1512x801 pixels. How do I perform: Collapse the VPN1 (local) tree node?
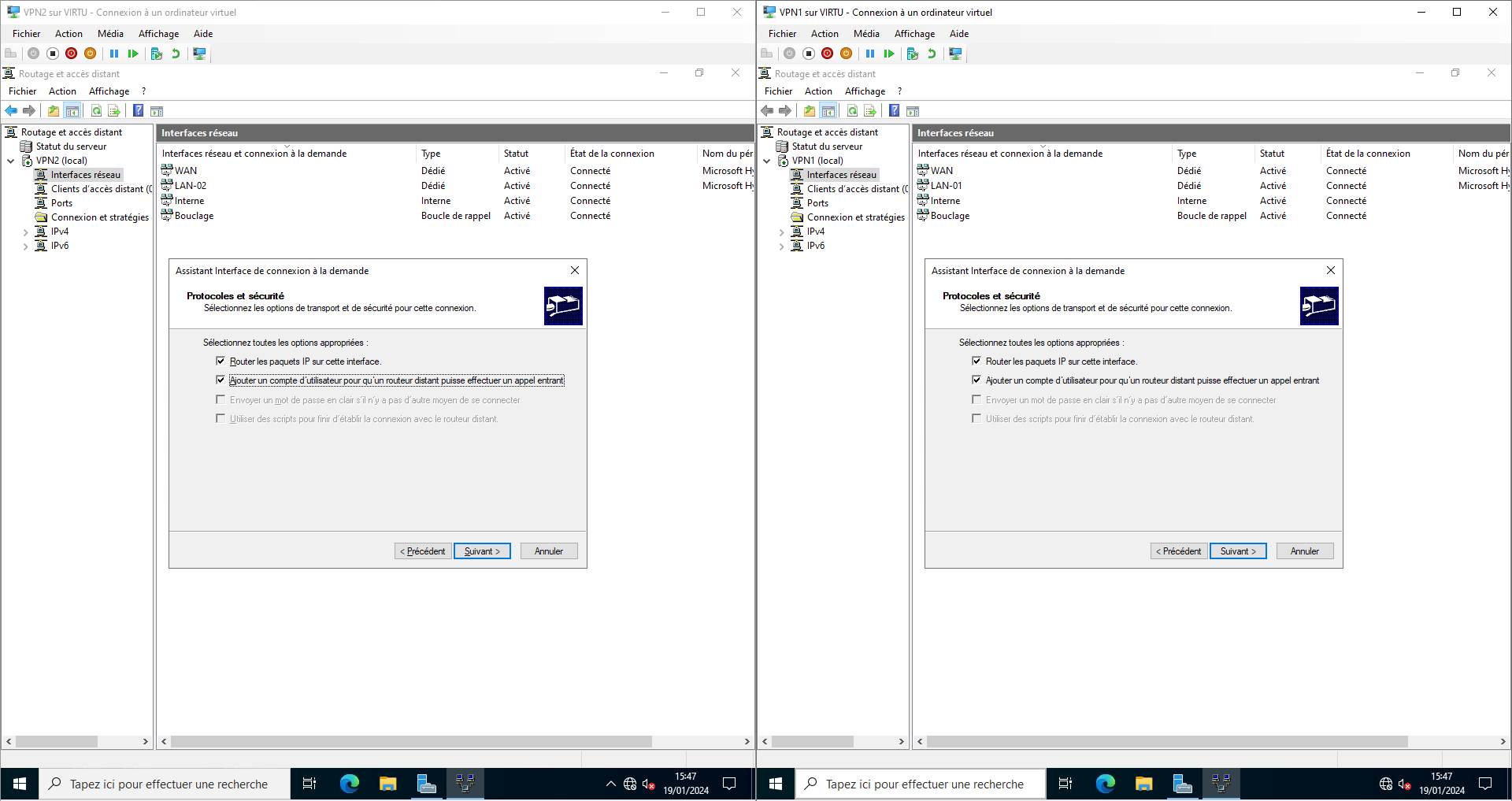tap(767, 161)
